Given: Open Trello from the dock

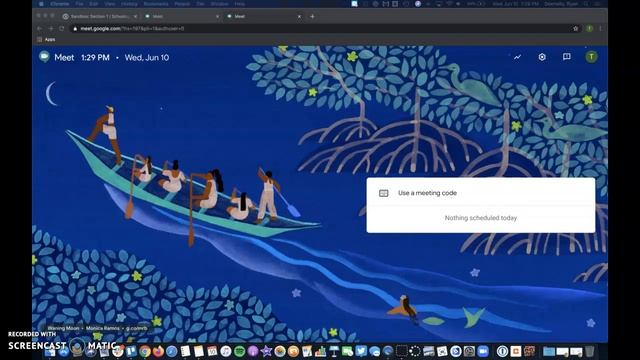Looking at the screenshot, I should [131, 351].
